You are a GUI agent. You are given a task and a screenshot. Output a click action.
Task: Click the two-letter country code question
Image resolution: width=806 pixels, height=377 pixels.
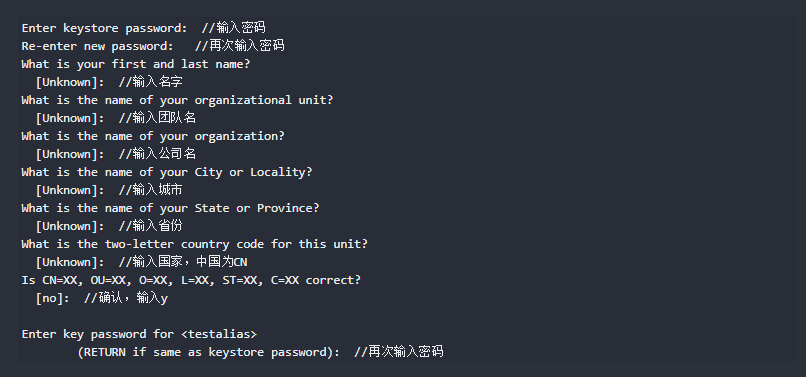pos(194,244)
